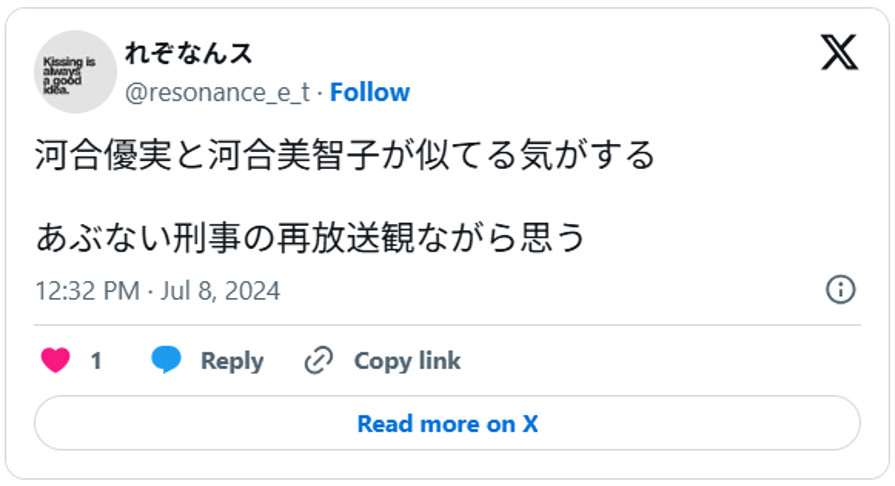Open the @resonance_e_t handle link
Screen dimensions: 895x486
[x=217, y=92]
